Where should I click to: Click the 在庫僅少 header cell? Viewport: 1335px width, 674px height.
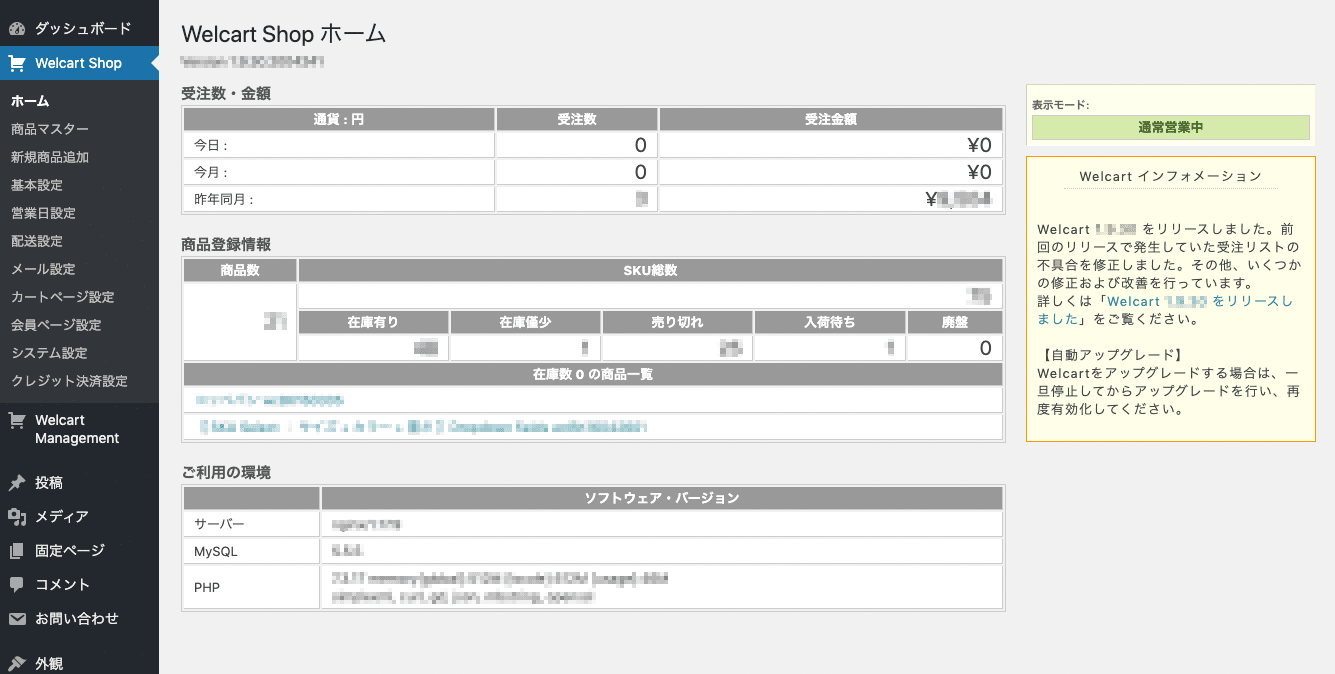[x=525, y=322]
